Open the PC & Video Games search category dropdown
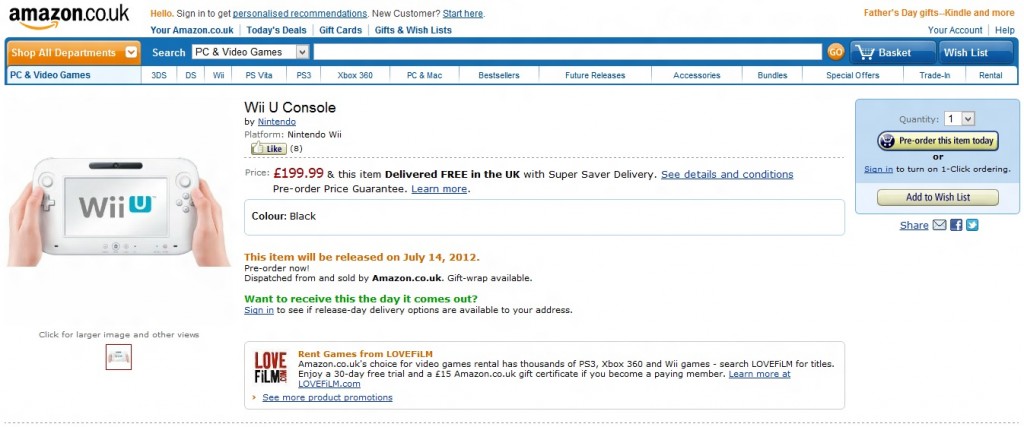Viewport: 1024px width, 427px height. click(251, 52)
